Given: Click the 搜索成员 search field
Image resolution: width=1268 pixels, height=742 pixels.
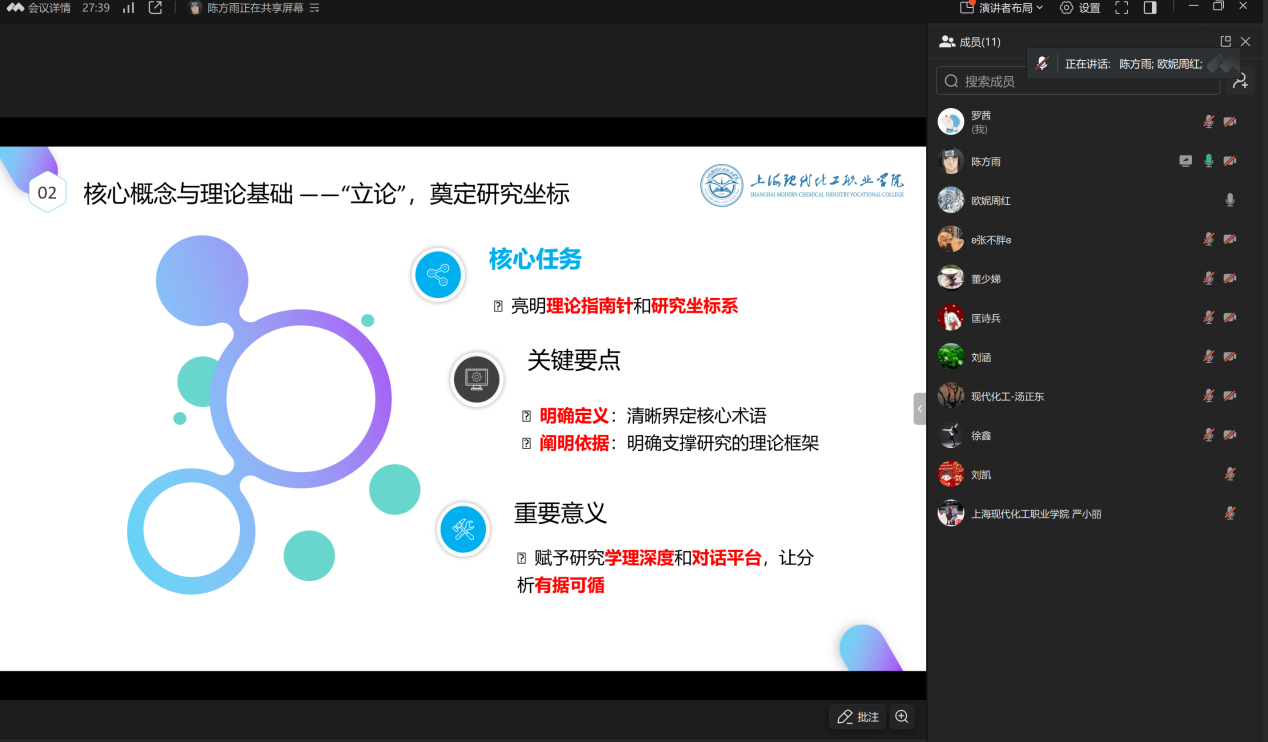Looking at the screenshot, I should point(1078,81).
